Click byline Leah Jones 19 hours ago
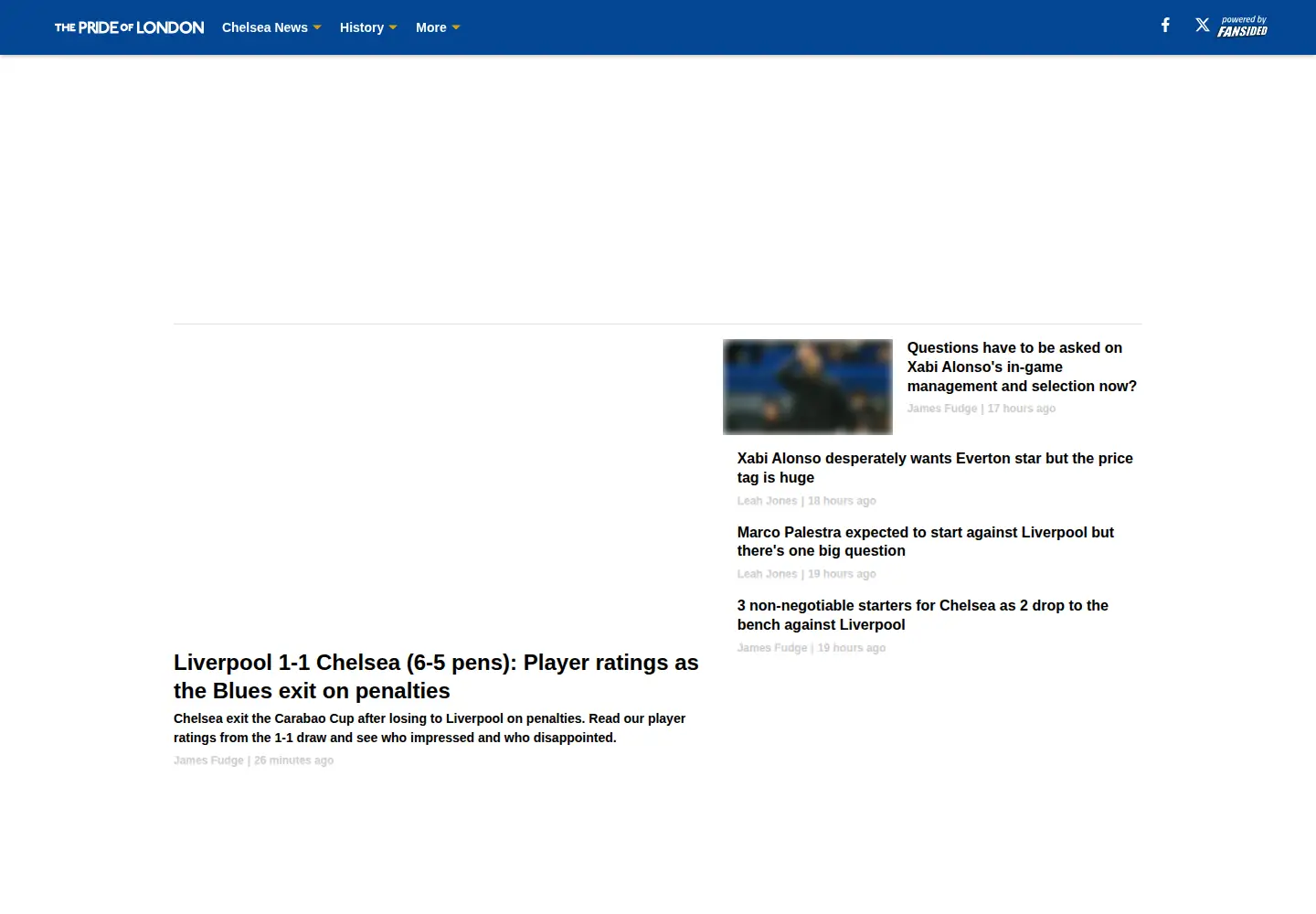 (x=807, y=574)
